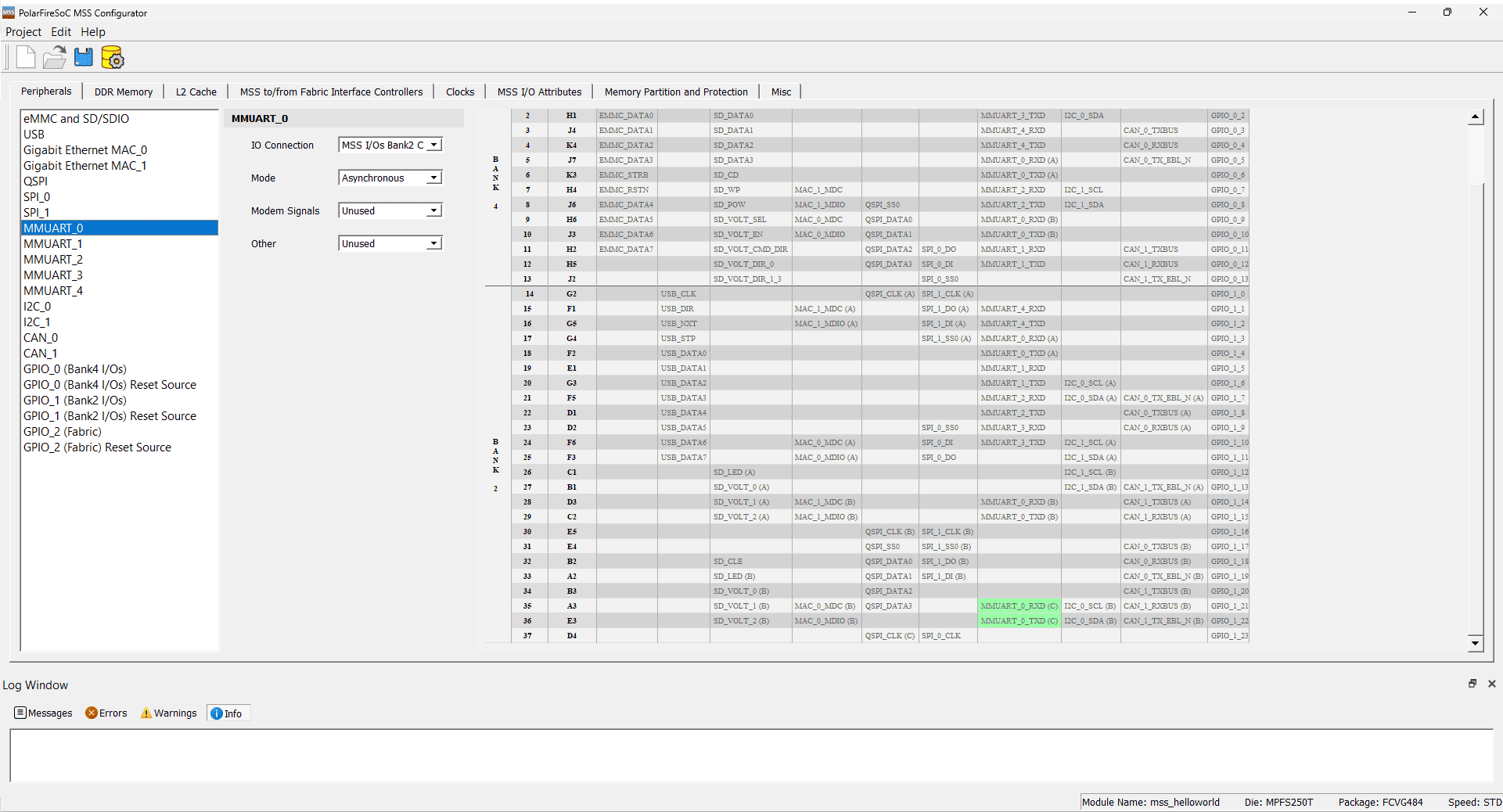Click the Open project folder icon
1503x812 pixels.
pyautogui.click(x=55, y=57)
